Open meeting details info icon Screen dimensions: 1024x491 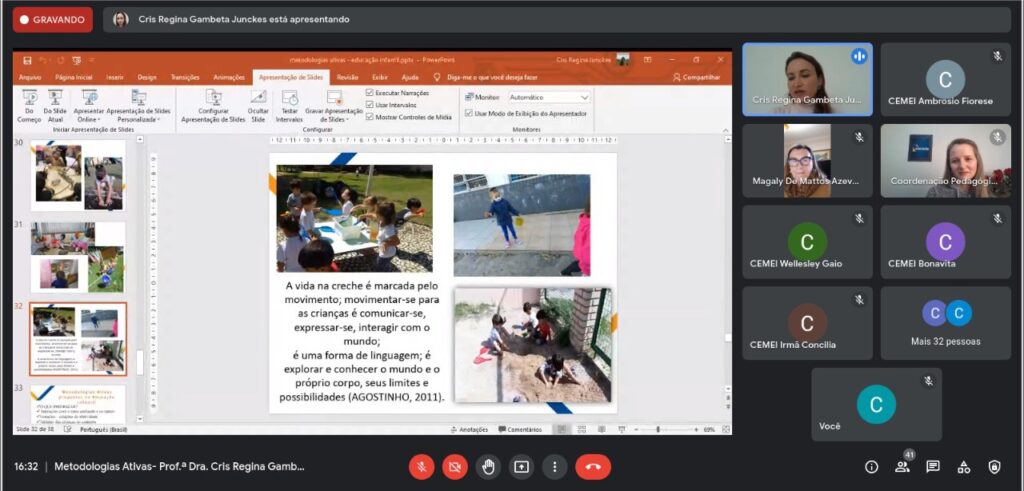(x=871, y=467)
